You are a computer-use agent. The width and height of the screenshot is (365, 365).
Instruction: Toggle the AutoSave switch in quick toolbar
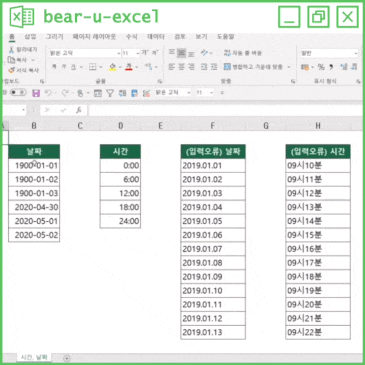[18, 93]
